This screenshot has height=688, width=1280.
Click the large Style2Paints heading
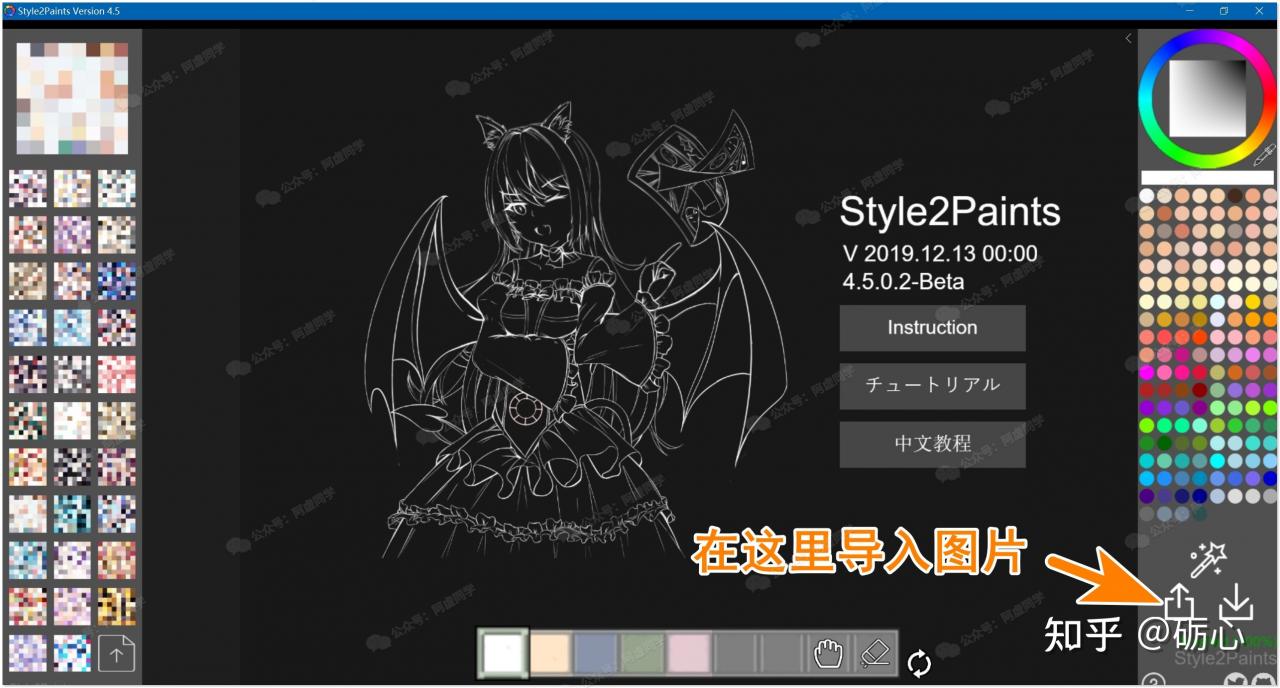click(950, 212)
